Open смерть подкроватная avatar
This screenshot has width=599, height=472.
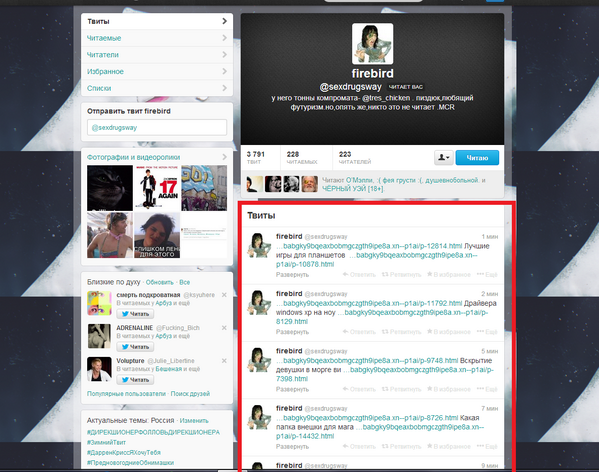99,303
